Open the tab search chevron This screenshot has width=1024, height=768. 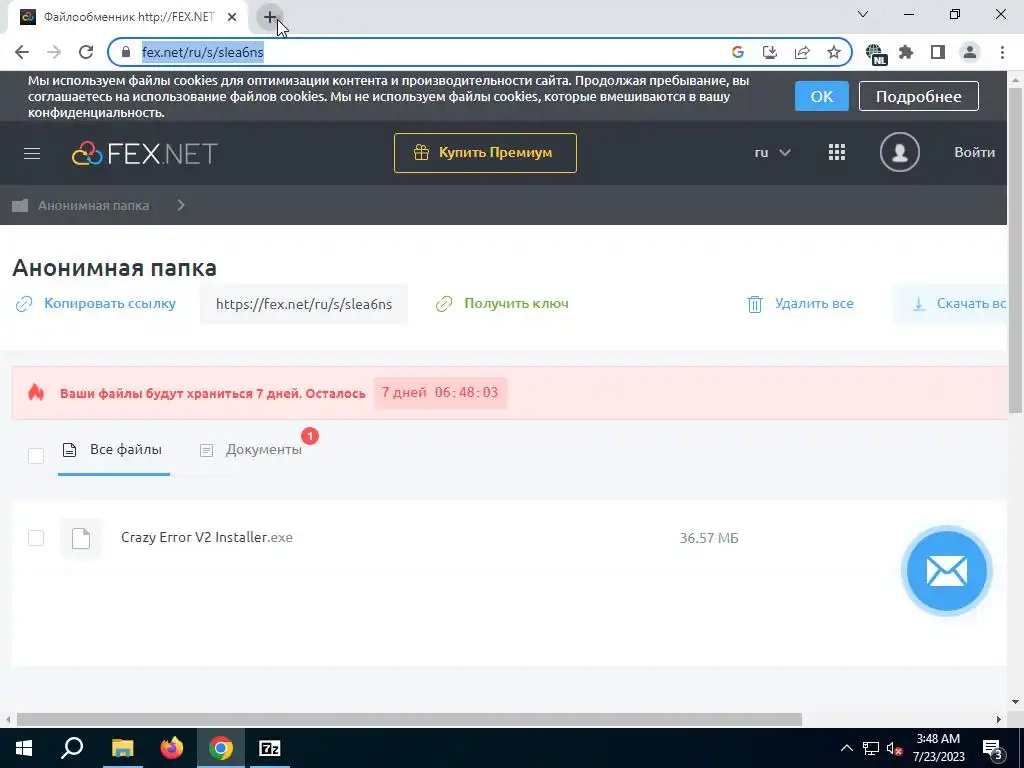click(863, 14)
